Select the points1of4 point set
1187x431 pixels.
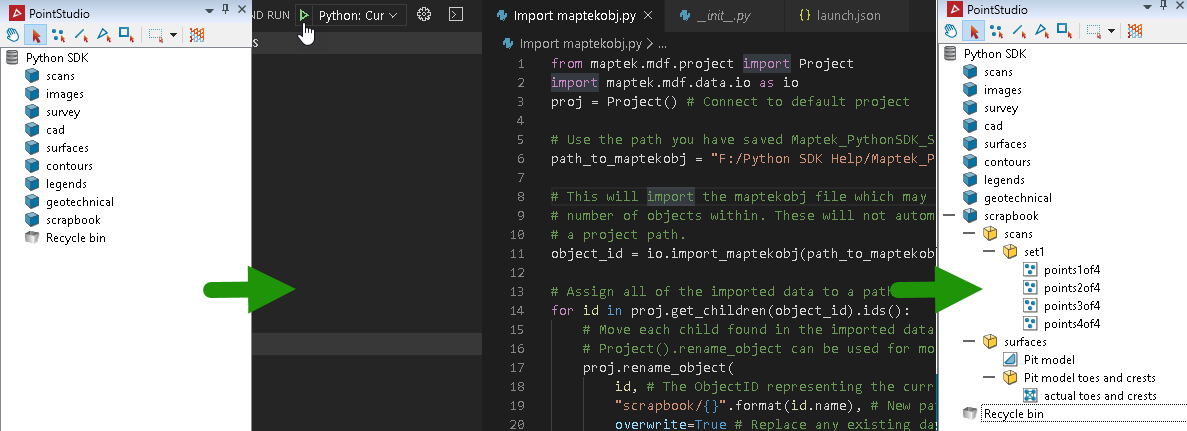1071,270
